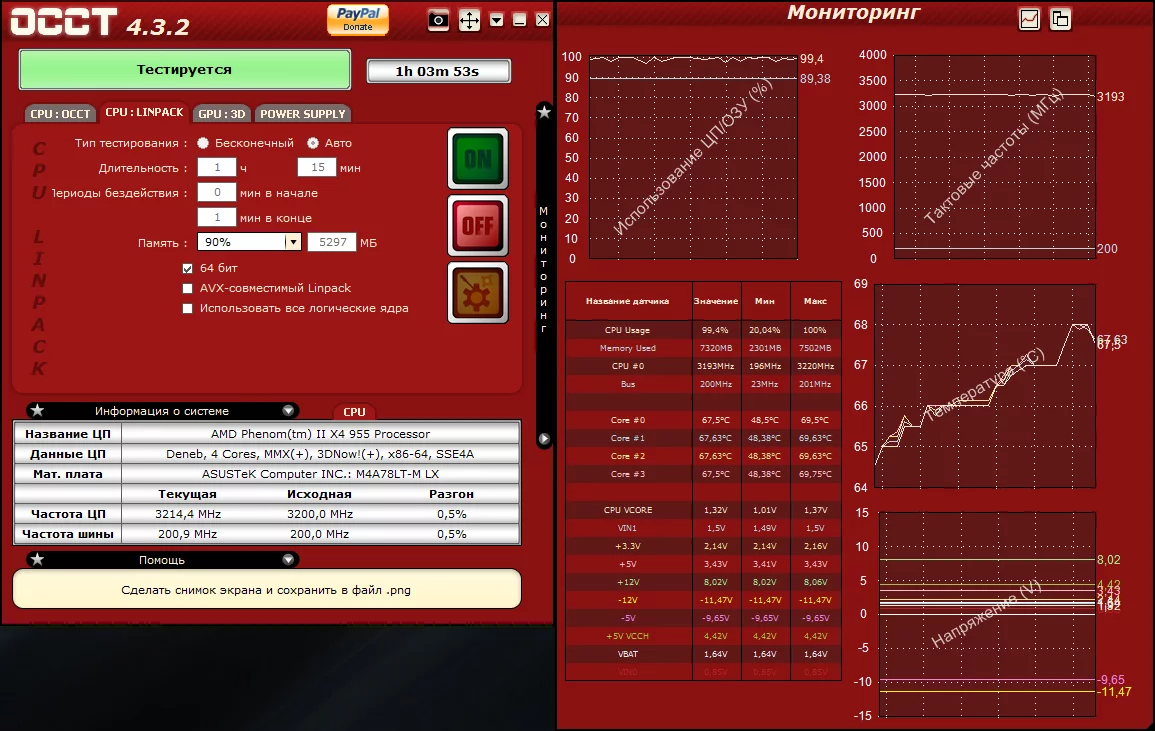The image size is (1155, 731).
Task: Click the move window crosshair icon
Action: pyautogui.click(x=469, y=20)
